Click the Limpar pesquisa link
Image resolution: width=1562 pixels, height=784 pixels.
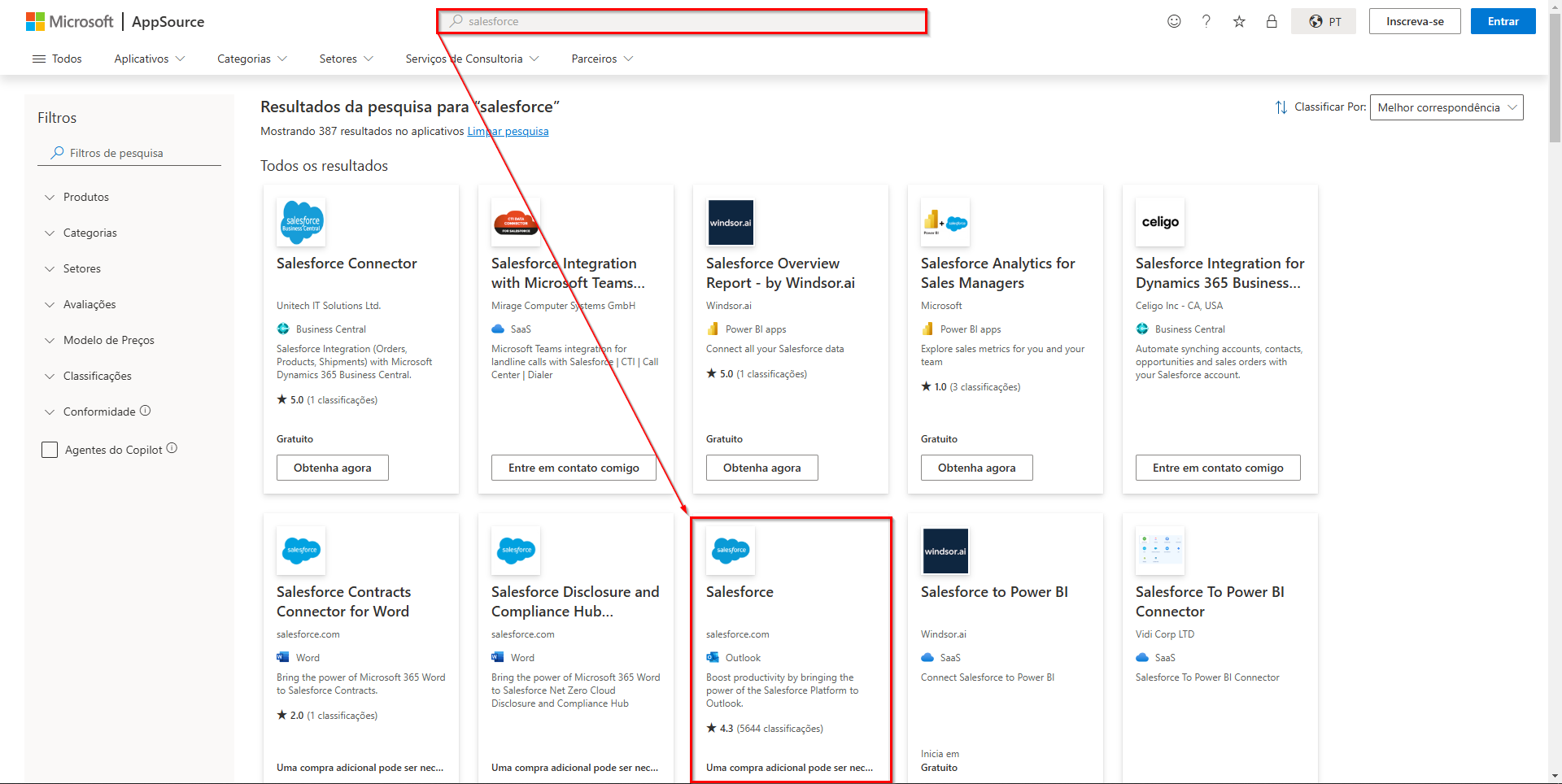(508, 131)
